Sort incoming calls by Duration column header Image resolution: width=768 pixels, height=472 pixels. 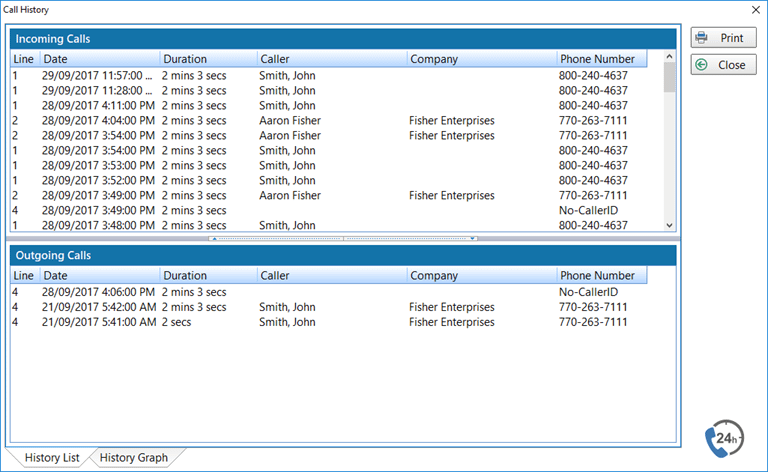[x=208, y=59]
